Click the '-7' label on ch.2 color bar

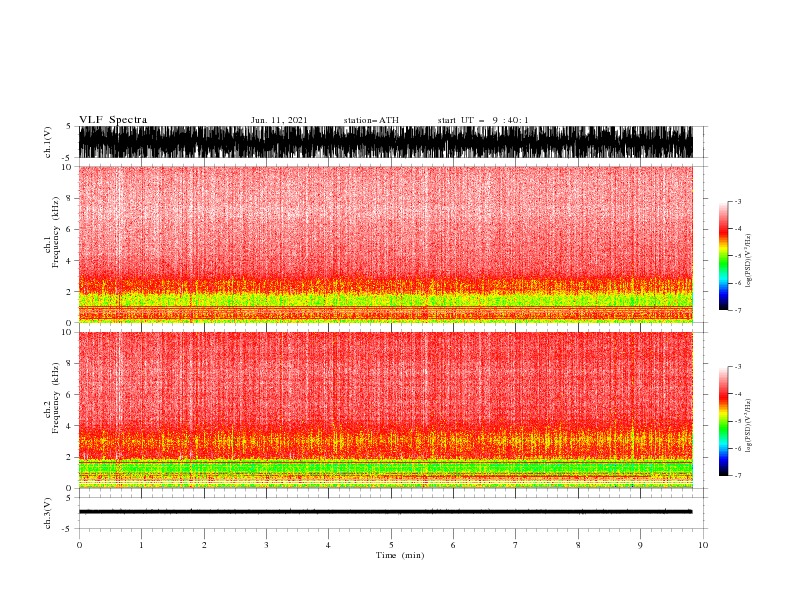point(738,476)
